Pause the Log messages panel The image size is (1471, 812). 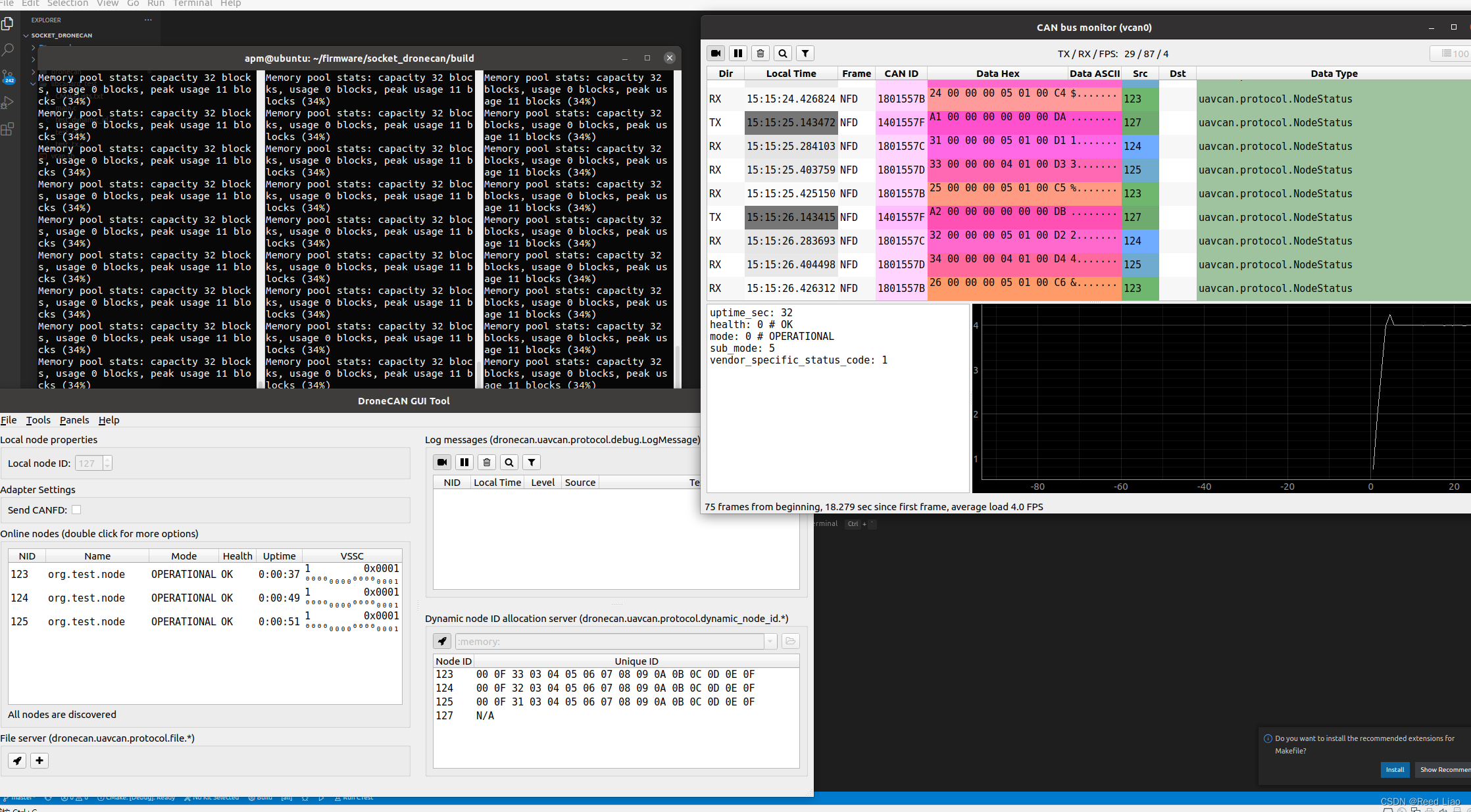[464, 462]
